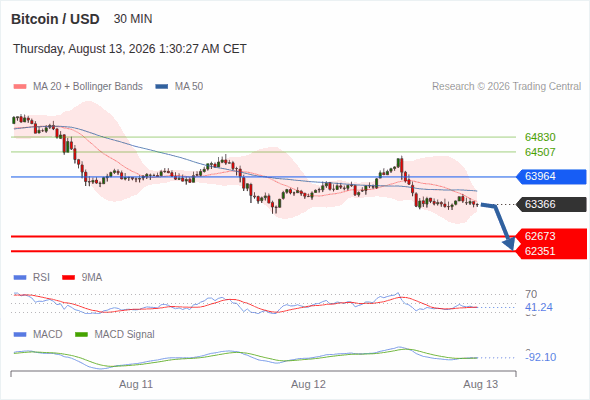This screenshot has width=590, height=400.
Task: Click the red 62673 support price tag
Action: pos(552,236)
